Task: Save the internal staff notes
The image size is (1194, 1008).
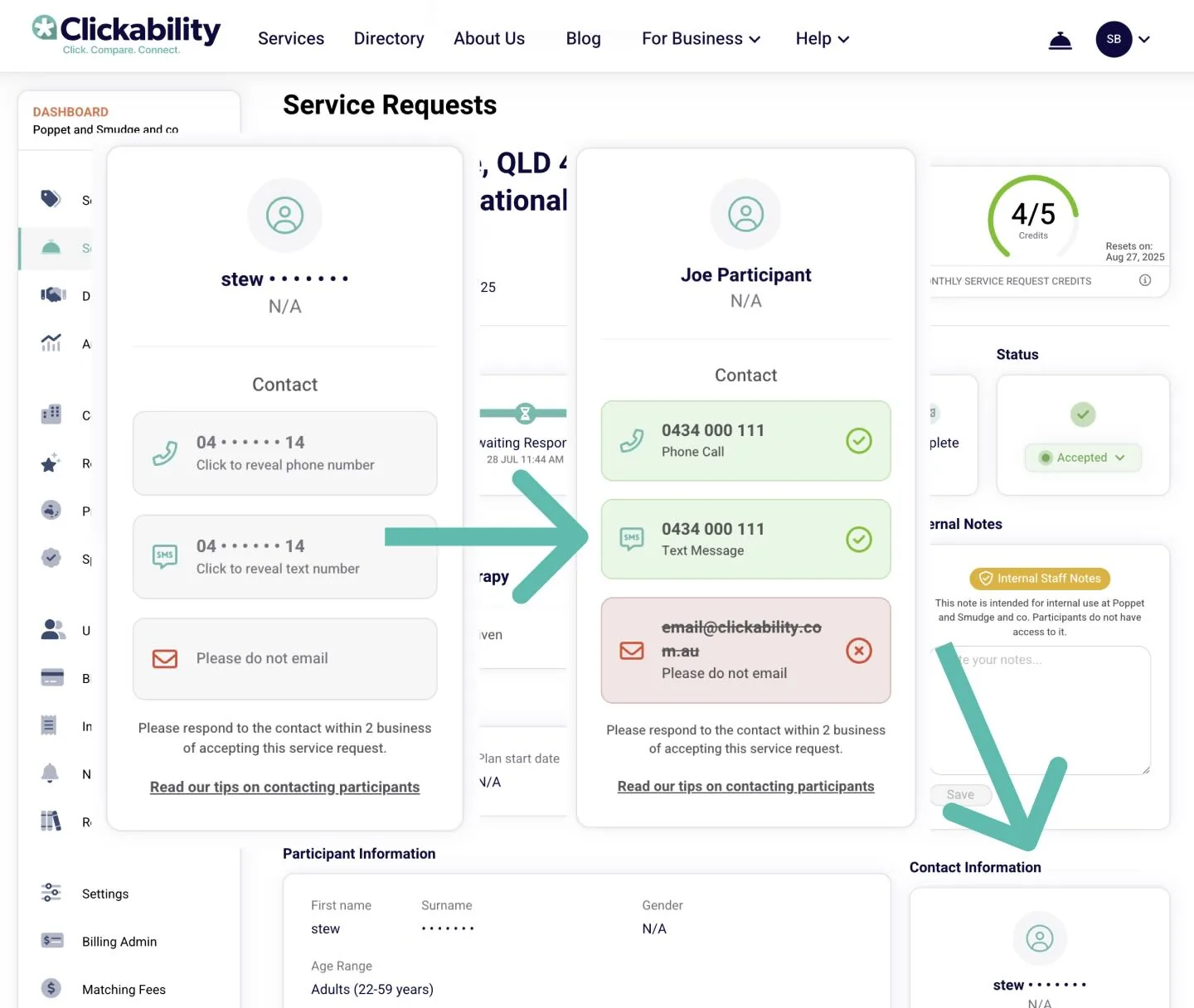Action: click(x=961, y=794)
